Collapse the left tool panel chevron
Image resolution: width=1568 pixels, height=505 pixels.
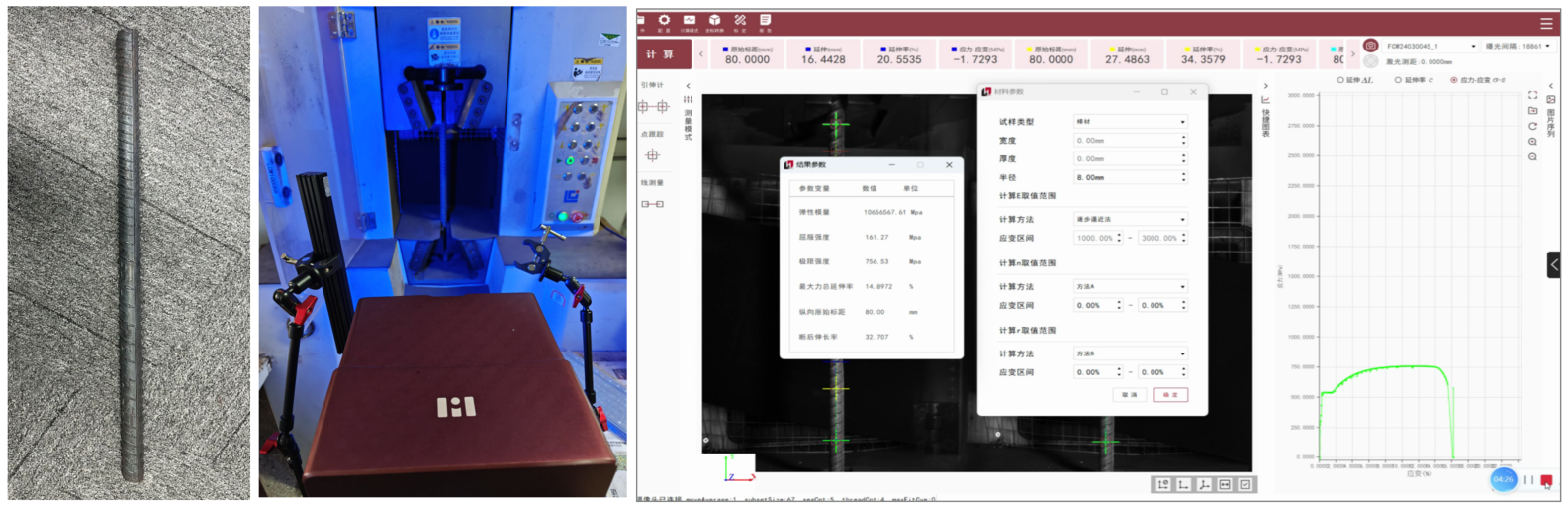[x=688, y=86]
